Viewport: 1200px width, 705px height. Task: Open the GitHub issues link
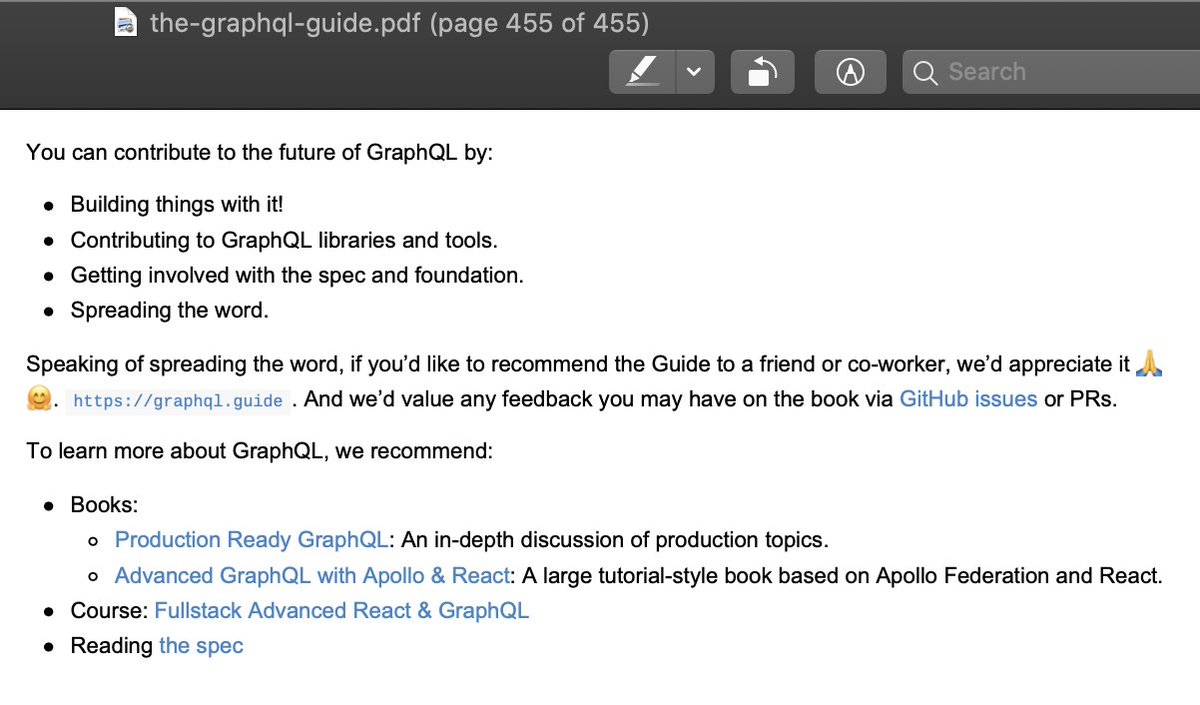pyautogui.click(x=968, y=399)
